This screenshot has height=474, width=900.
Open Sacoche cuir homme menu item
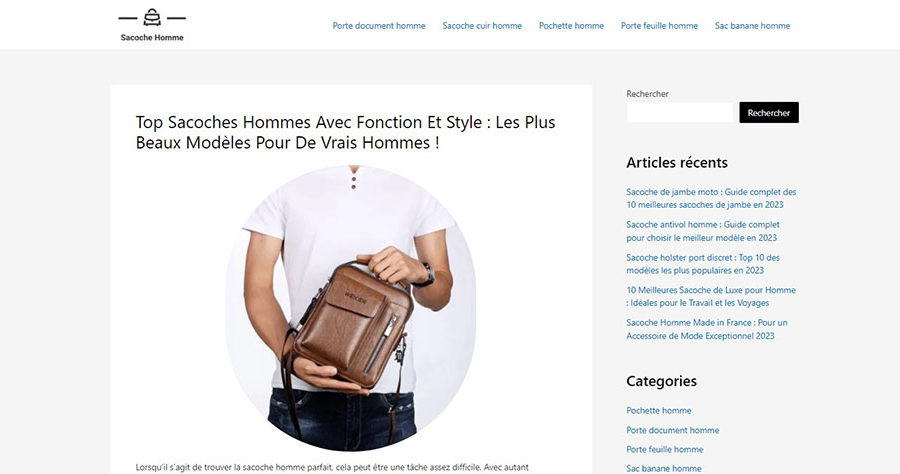click(x=482, y=26)
